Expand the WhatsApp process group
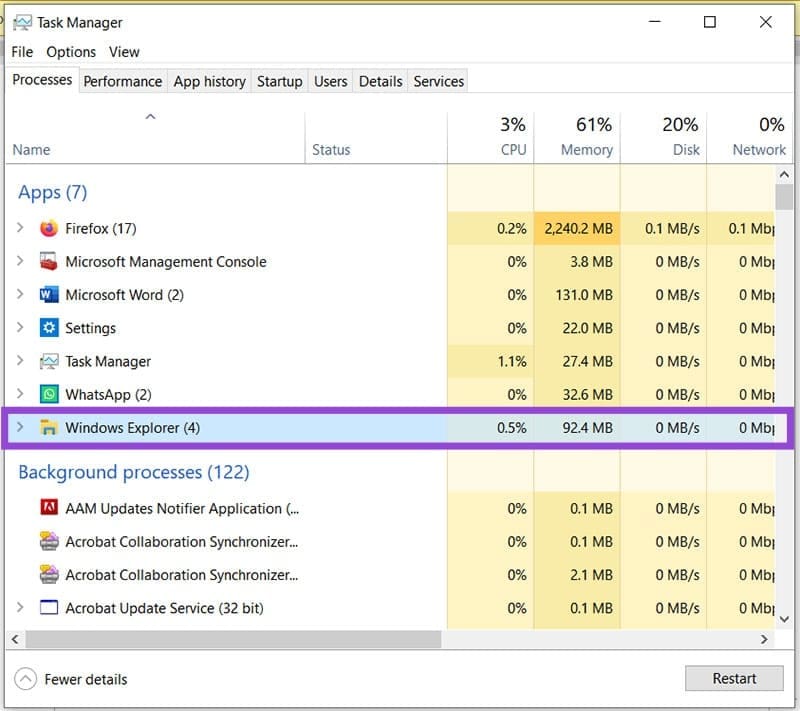800x711 pixels. click(x=20, y=394)
